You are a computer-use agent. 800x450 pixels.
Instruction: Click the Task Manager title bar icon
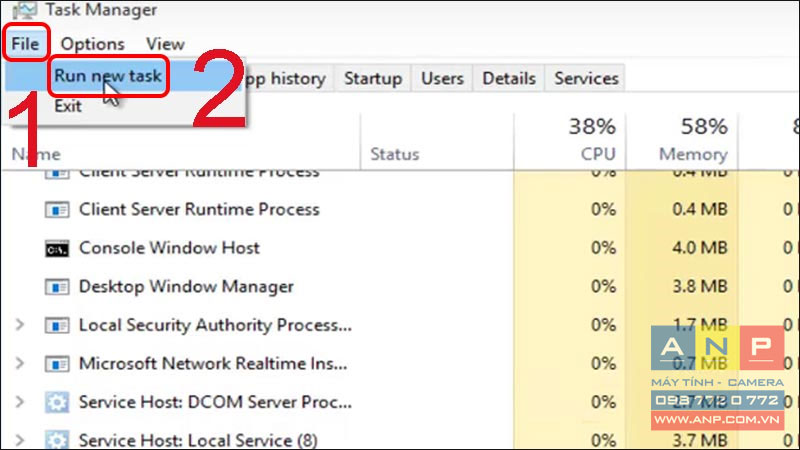pos(24,10)
